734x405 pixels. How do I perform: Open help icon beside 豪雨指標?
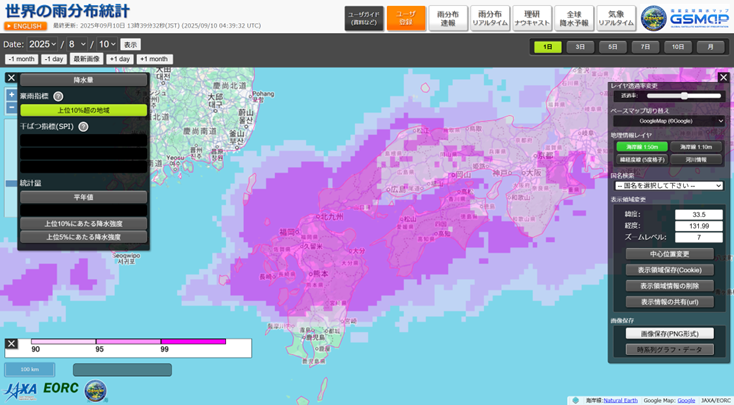(x=58, y=96)
